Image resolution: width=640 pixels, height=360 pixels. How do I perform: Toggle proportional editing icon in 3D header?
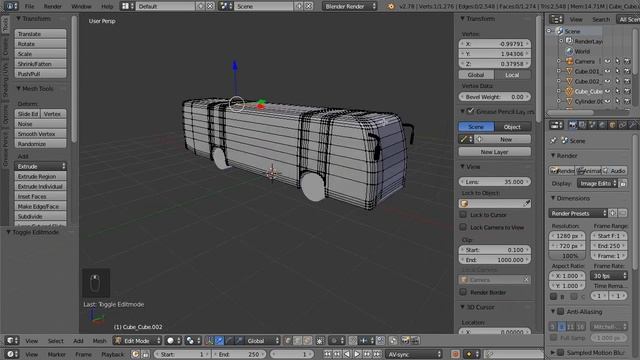tap(337, 340)
